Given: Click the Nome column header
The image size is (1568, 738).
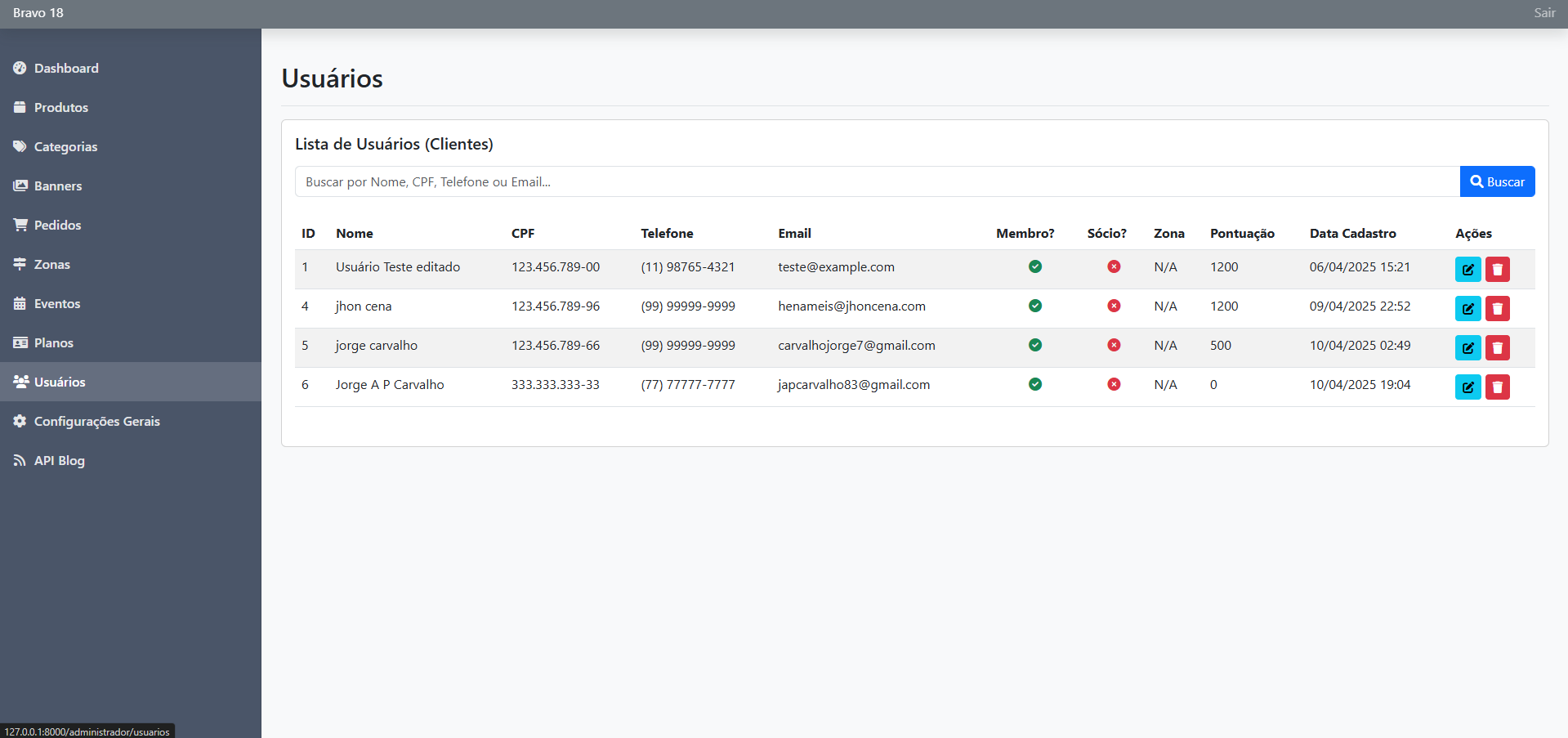Looking at the screenshot, I should tap(355, 234).
